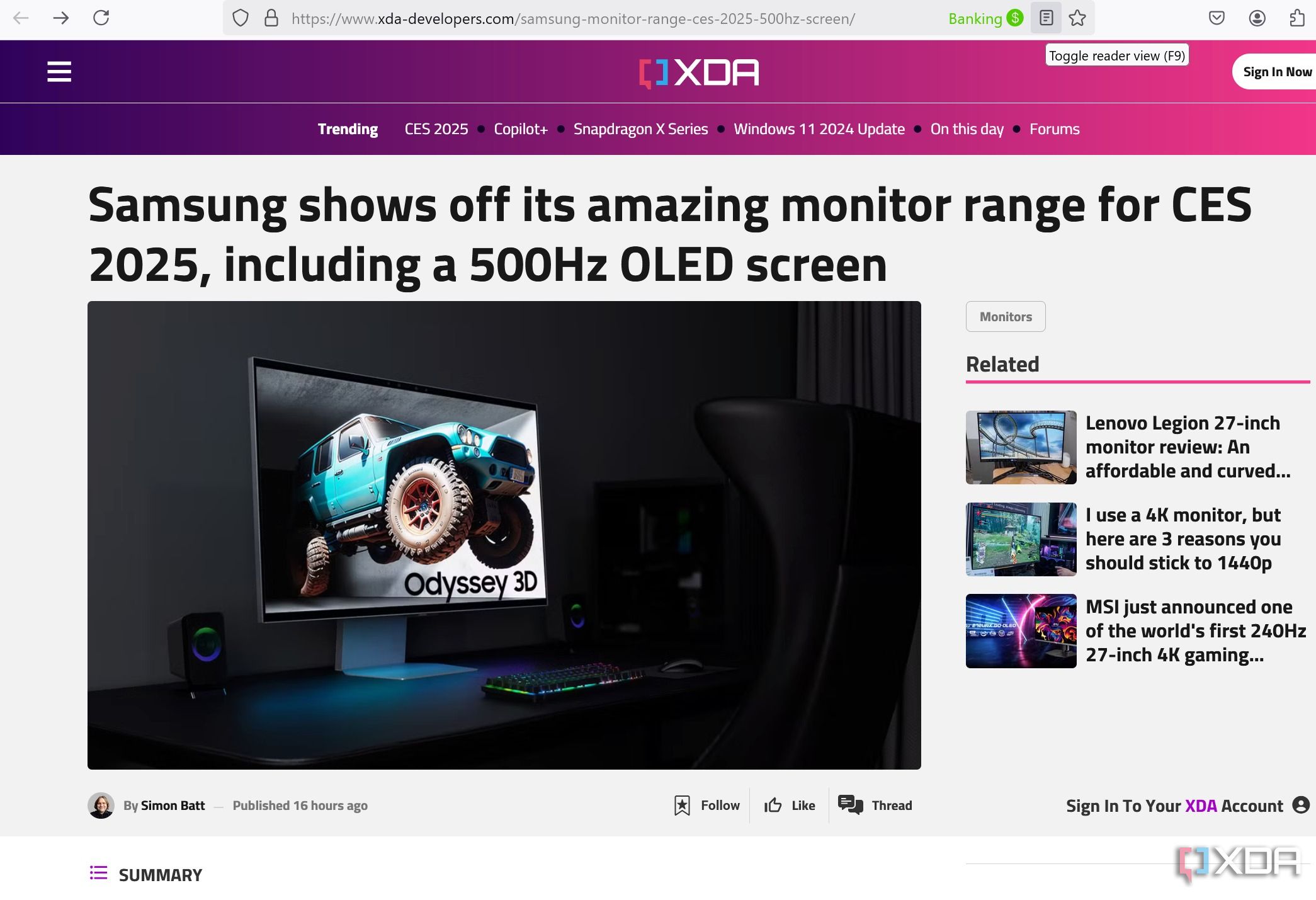Bookmark this page with the star icon
1316x900 pixels.
tap(1077, 18)
